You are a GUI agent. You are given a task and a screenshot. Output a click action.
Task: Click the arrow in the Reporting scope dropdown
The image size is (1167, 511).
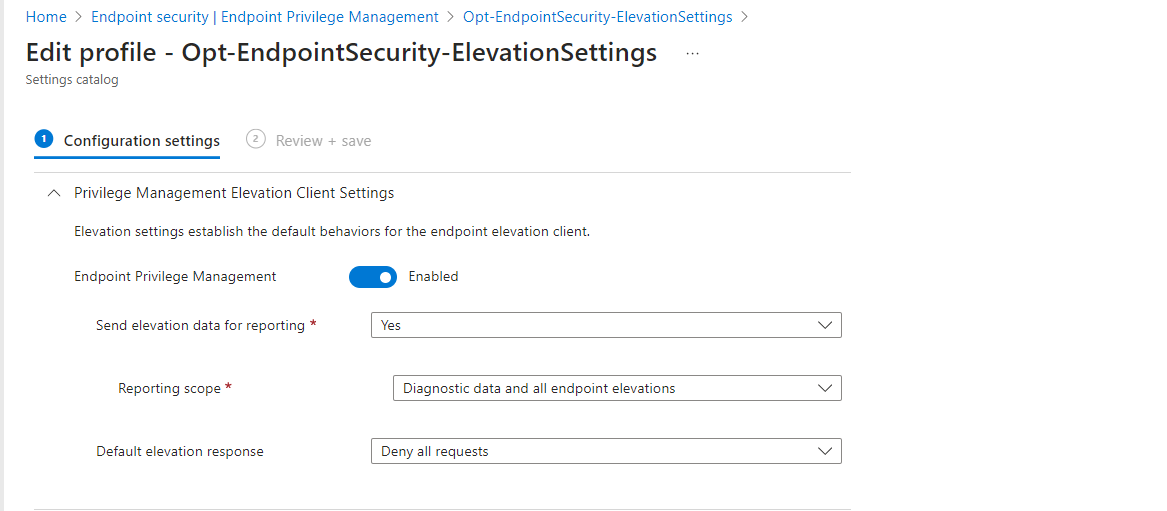coord(825,388)
